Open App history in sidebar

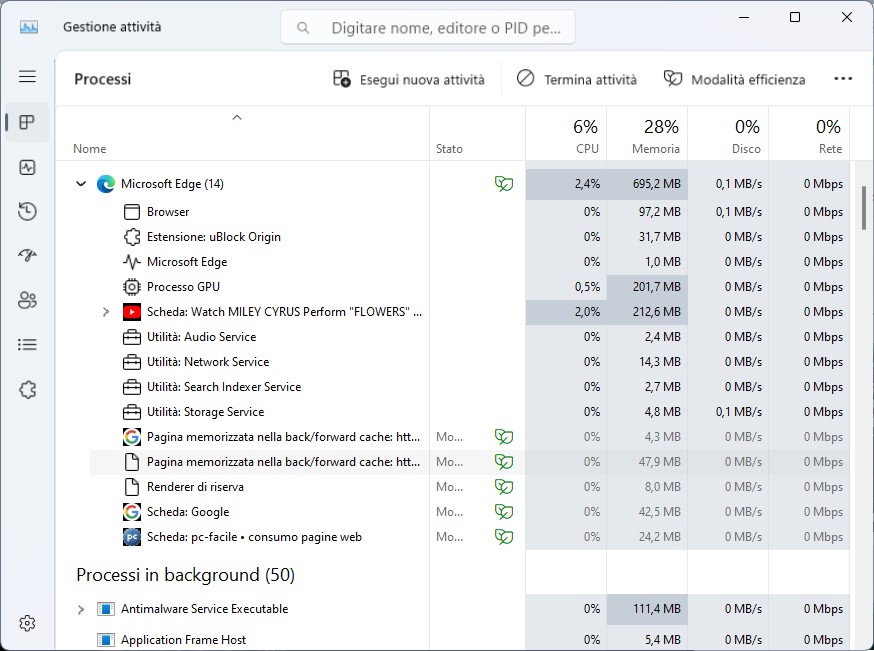[x=27, y=211]
